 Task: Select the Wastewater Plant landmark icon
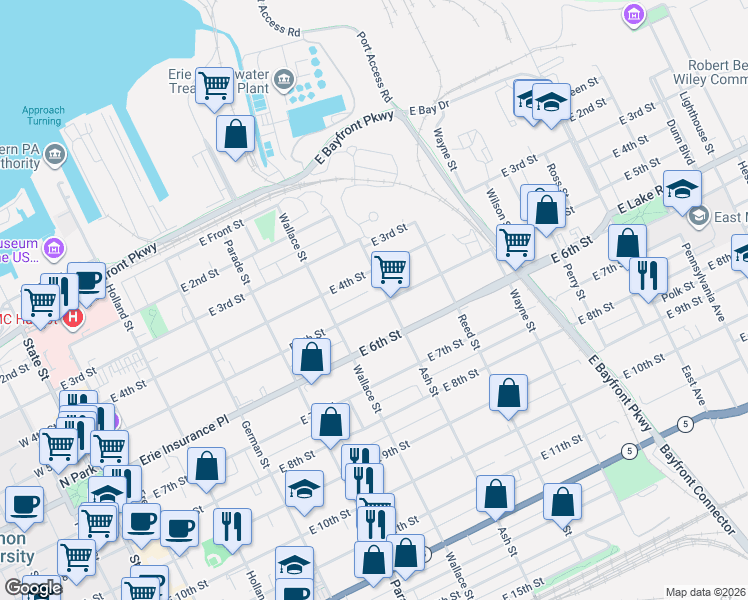(284, 79)
